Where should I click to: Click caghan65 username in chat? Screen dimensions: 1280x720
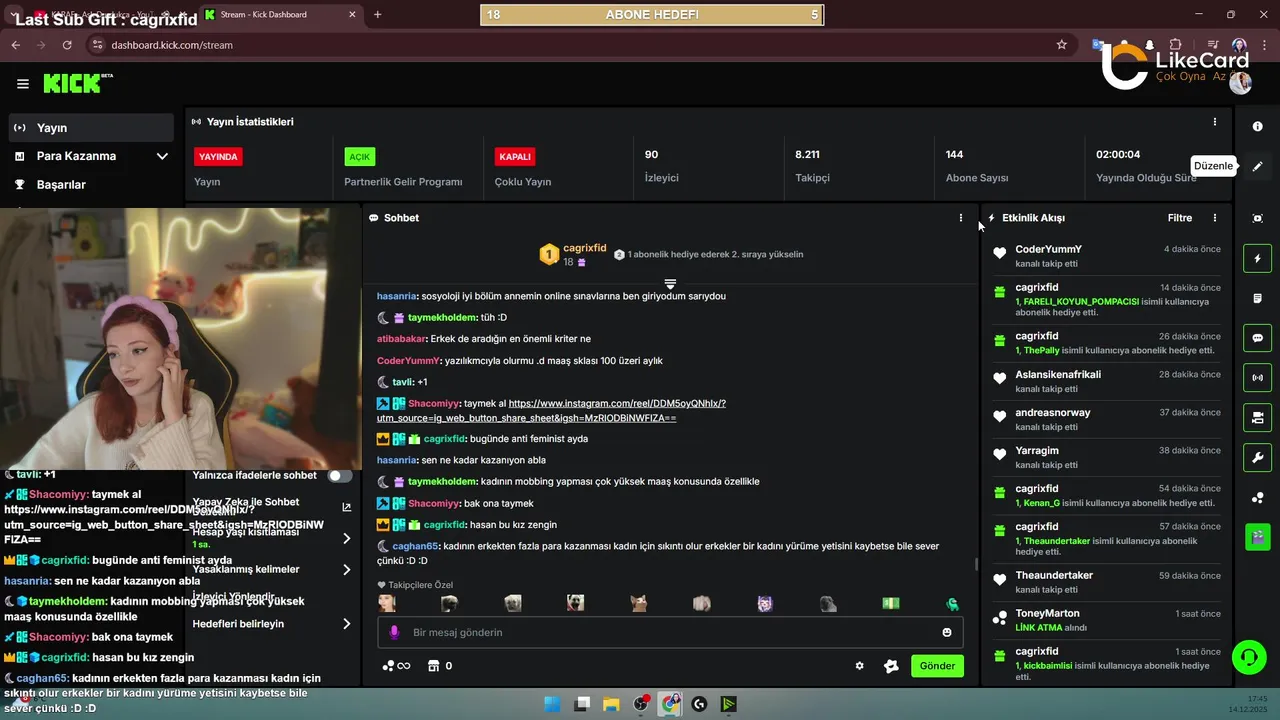coord(416,546)
